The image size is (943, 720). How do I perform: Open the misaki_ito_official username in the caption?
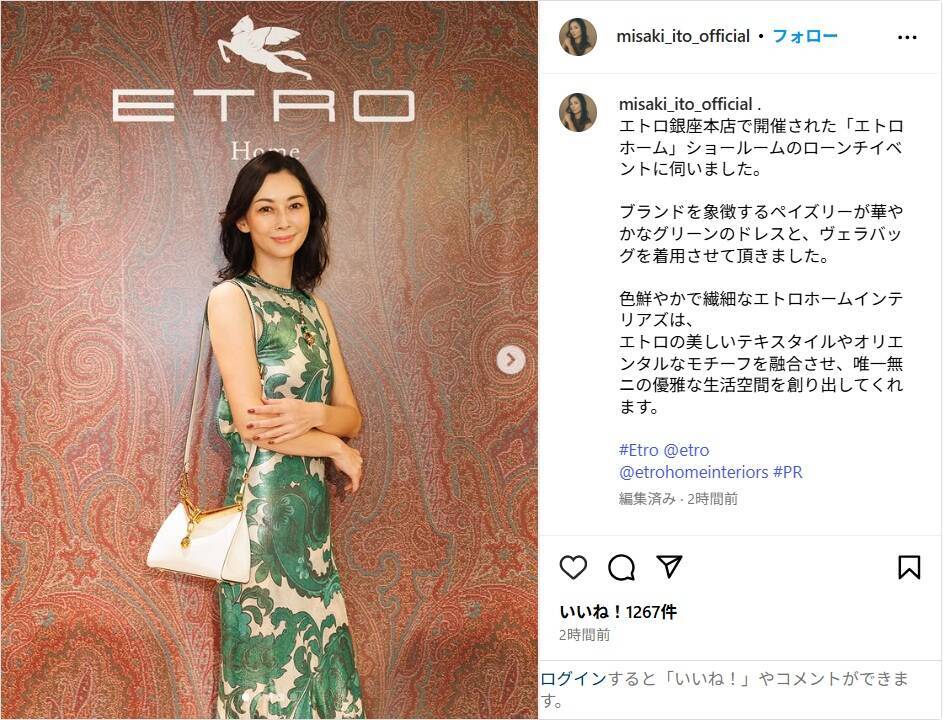click(x=686, y=104)
